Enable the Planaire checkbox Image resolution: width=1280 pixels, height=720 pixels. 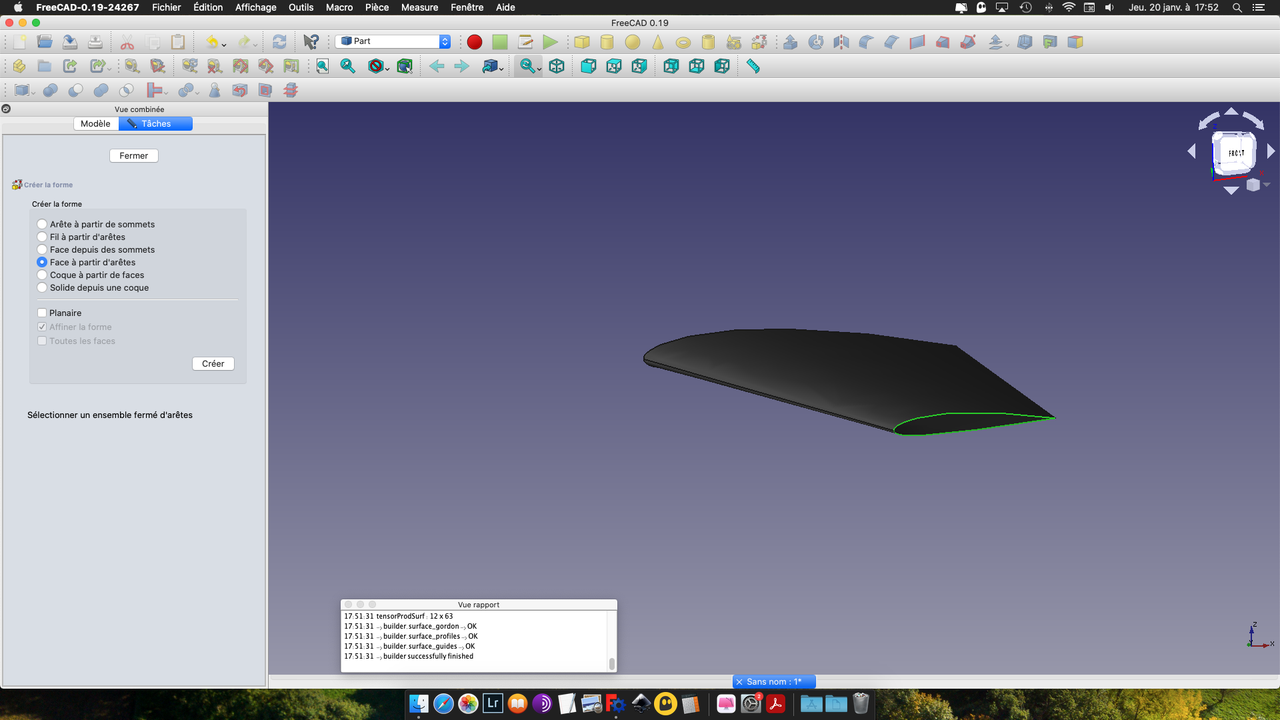click(42, 313)
